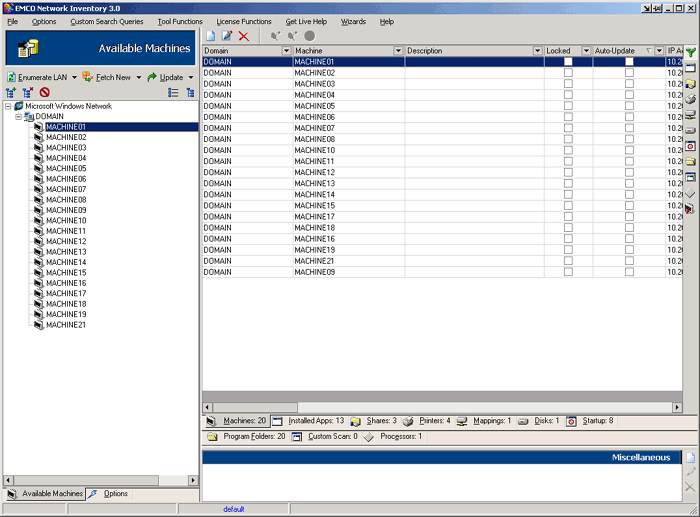Toggle Auto-Update checkbox for MACHINE07
The height and width of the screenshot is (517, 700).
pyautogui.click(x=629, y=128)
